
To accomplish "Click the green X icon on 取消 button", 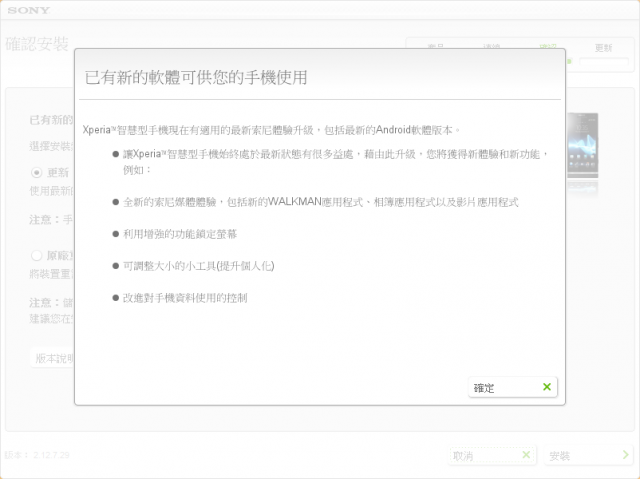I will pyautogui.click(x=526, y=455).
